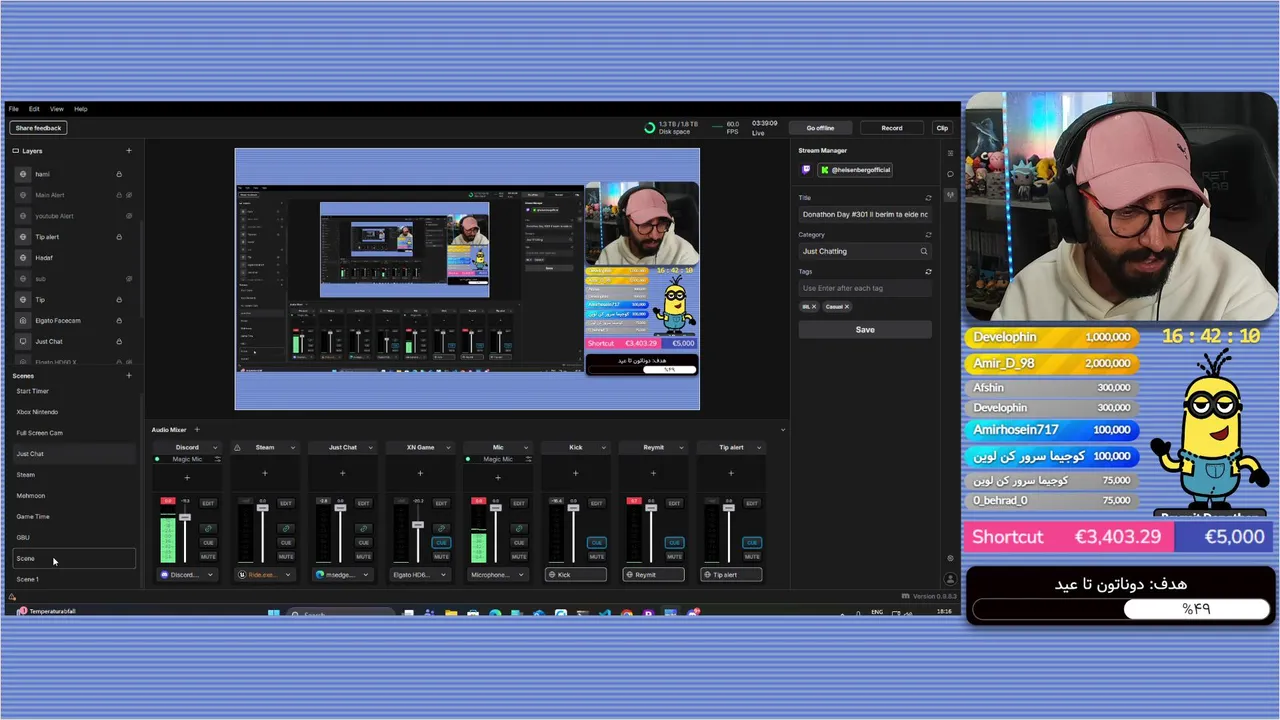Mute the Discord audio channel

pos(208,556)
